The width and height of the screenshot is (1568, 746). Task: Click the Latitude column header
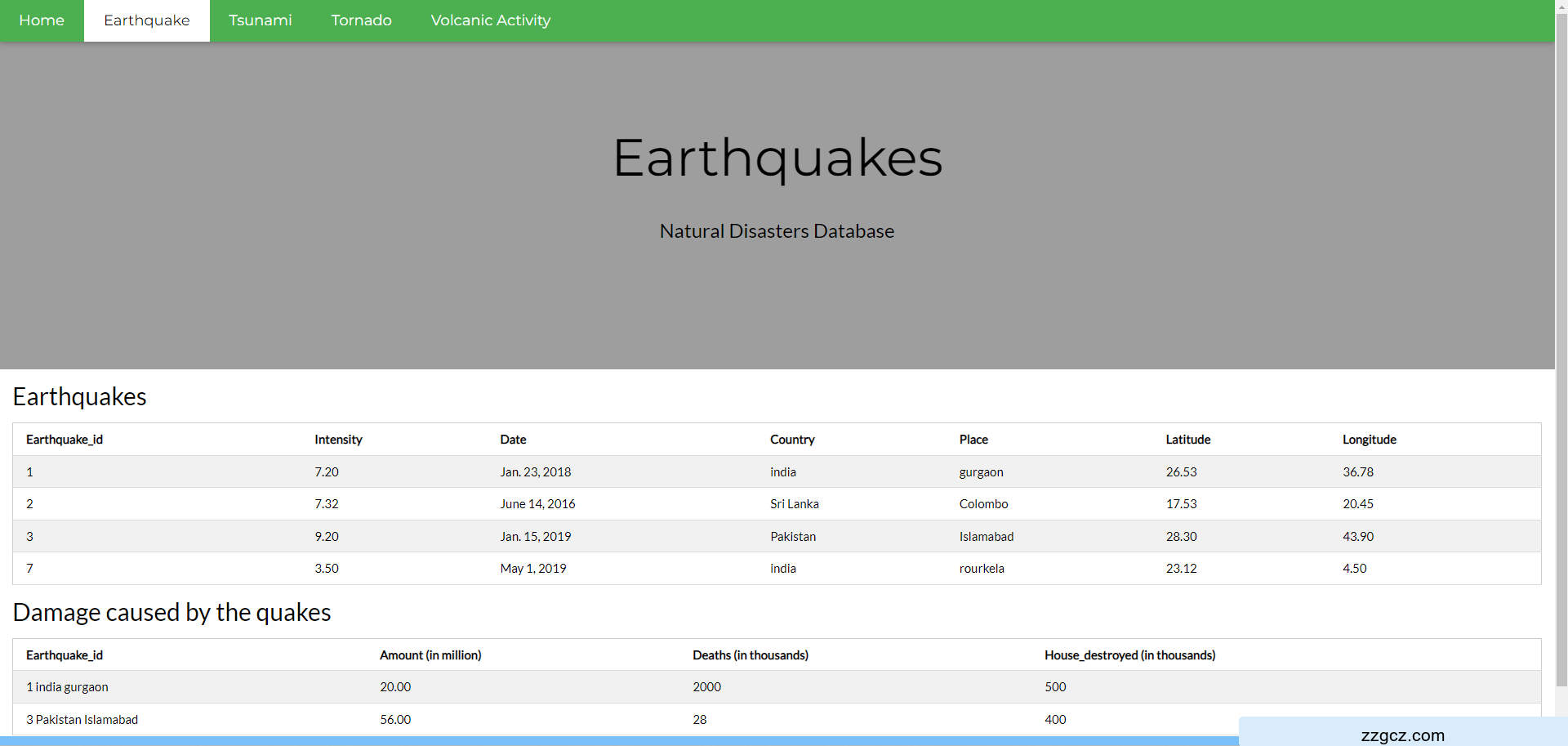pos(1187,440)
